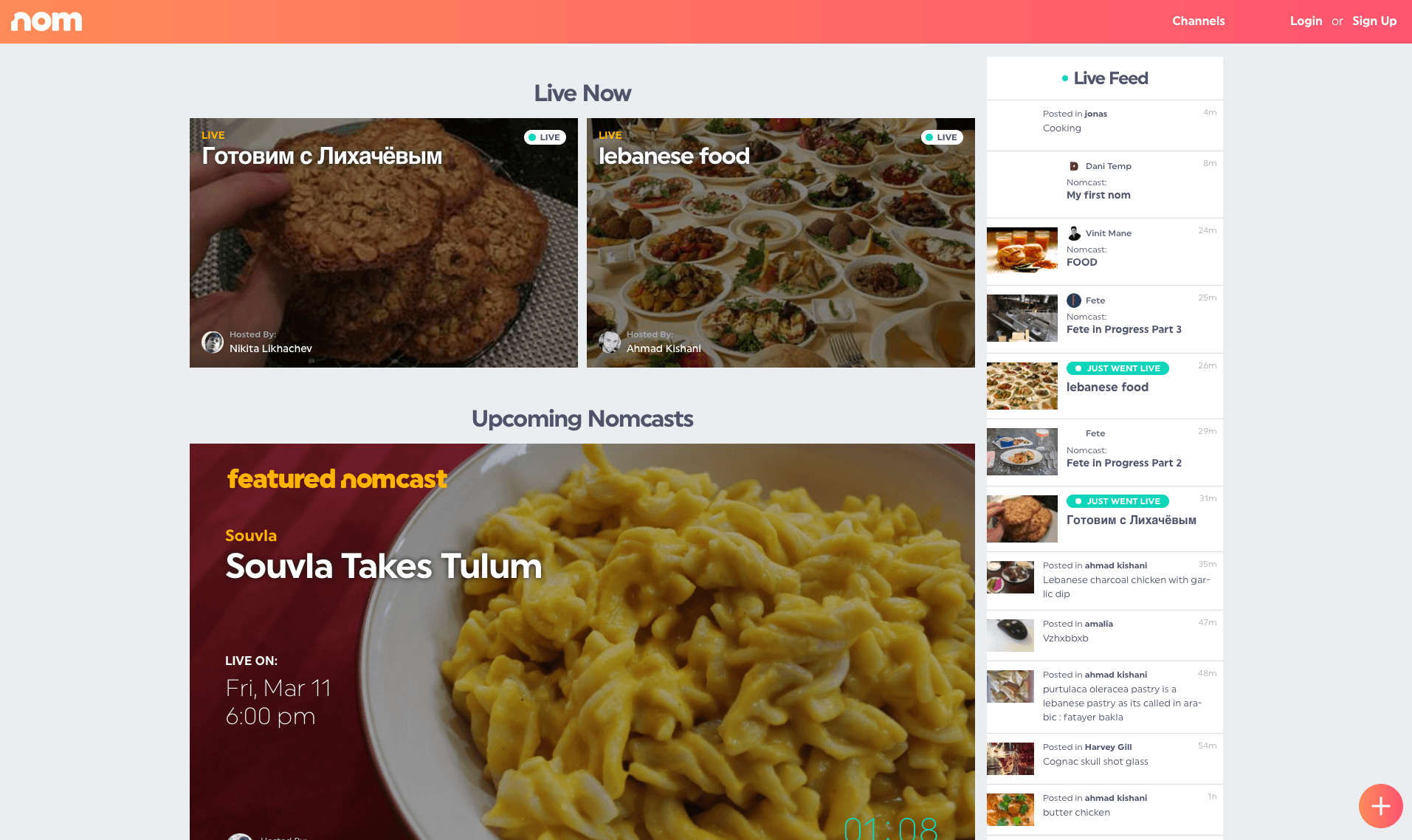Click the nom logo in header
This screenshot has width=1412, height=840.
coord(47,21)
